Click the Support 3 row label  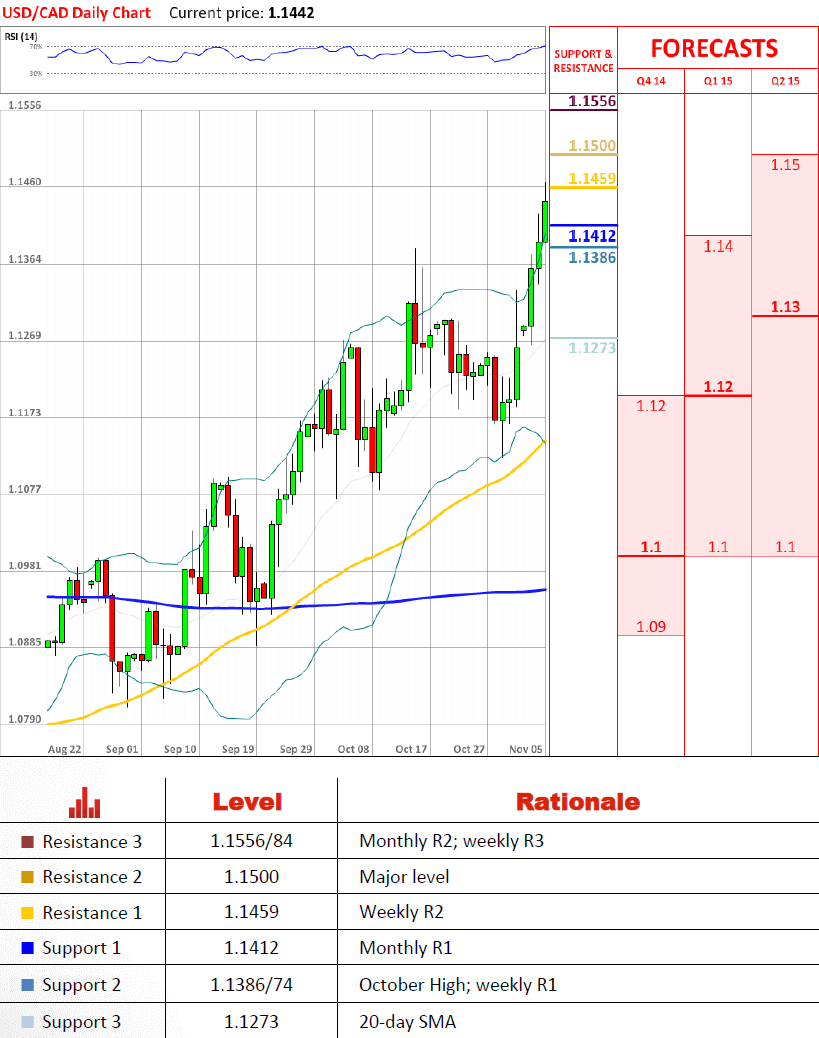pos(81,1023)
